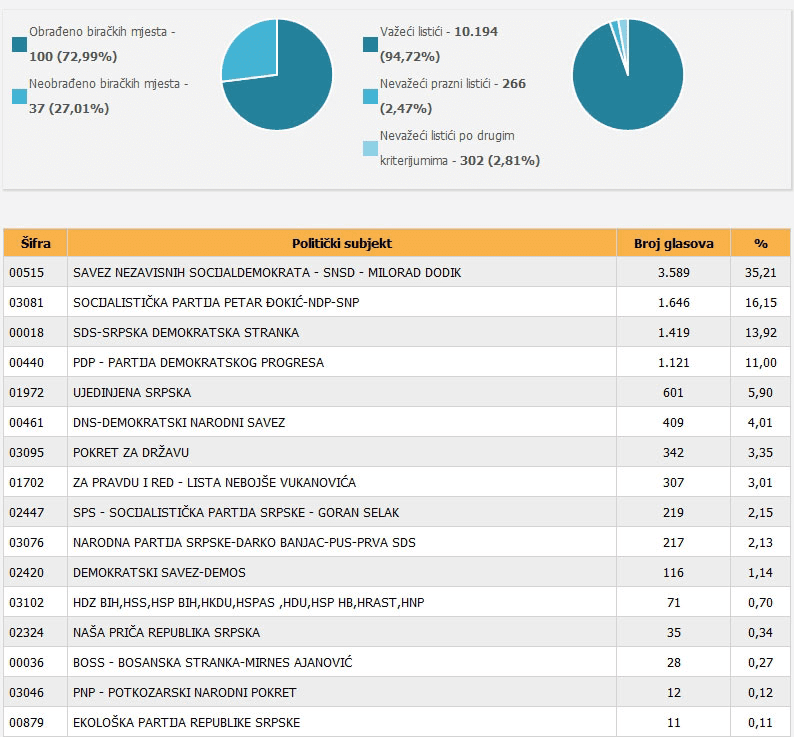Screen dimensions: 794x737
Task: Click the dark teal Obrađeno biračkih mjesta swatch
Action: (19, 45)
